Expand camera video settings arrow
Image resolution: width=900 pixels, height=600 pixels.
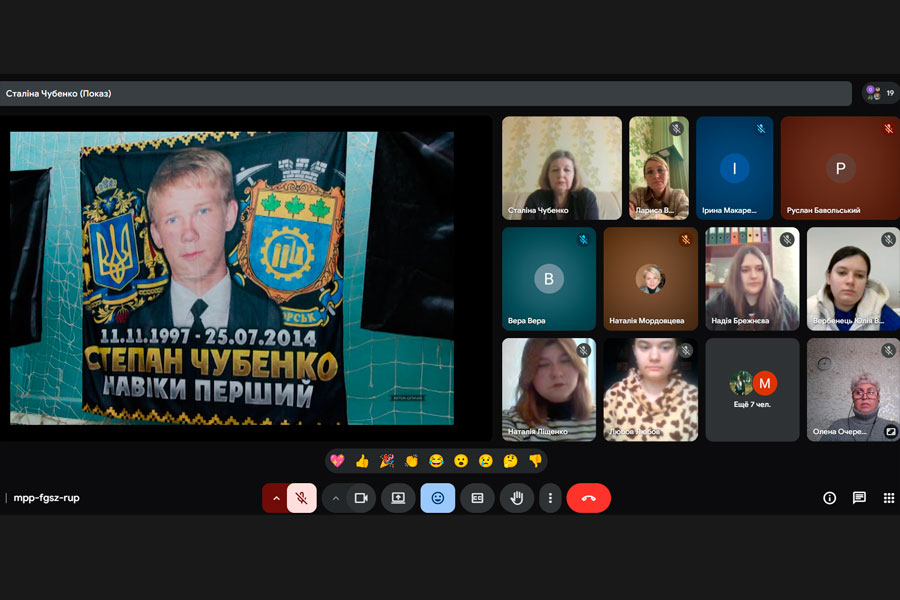(336, 498)
